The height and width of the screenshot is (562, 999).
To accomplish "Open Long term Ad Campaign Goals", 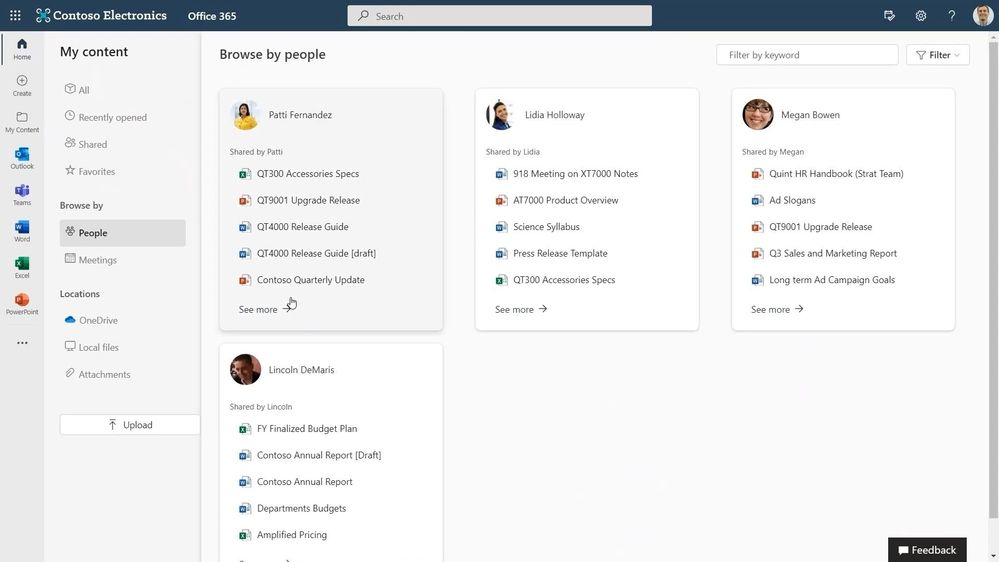I will tap(831, 280).
